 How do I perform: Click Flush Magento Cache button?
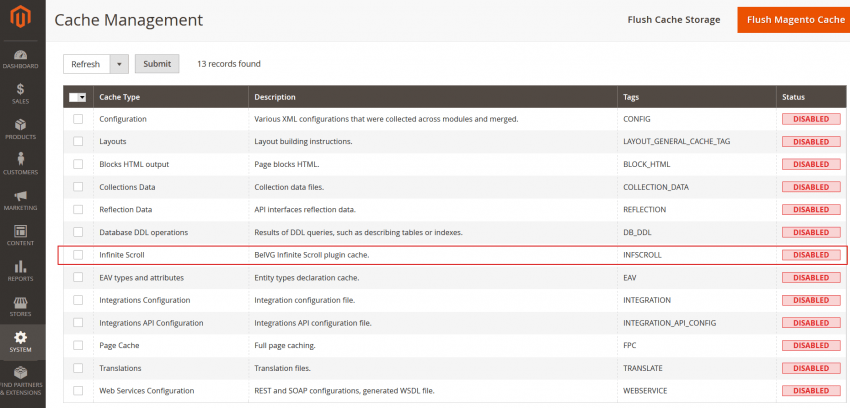coord(794,20)
